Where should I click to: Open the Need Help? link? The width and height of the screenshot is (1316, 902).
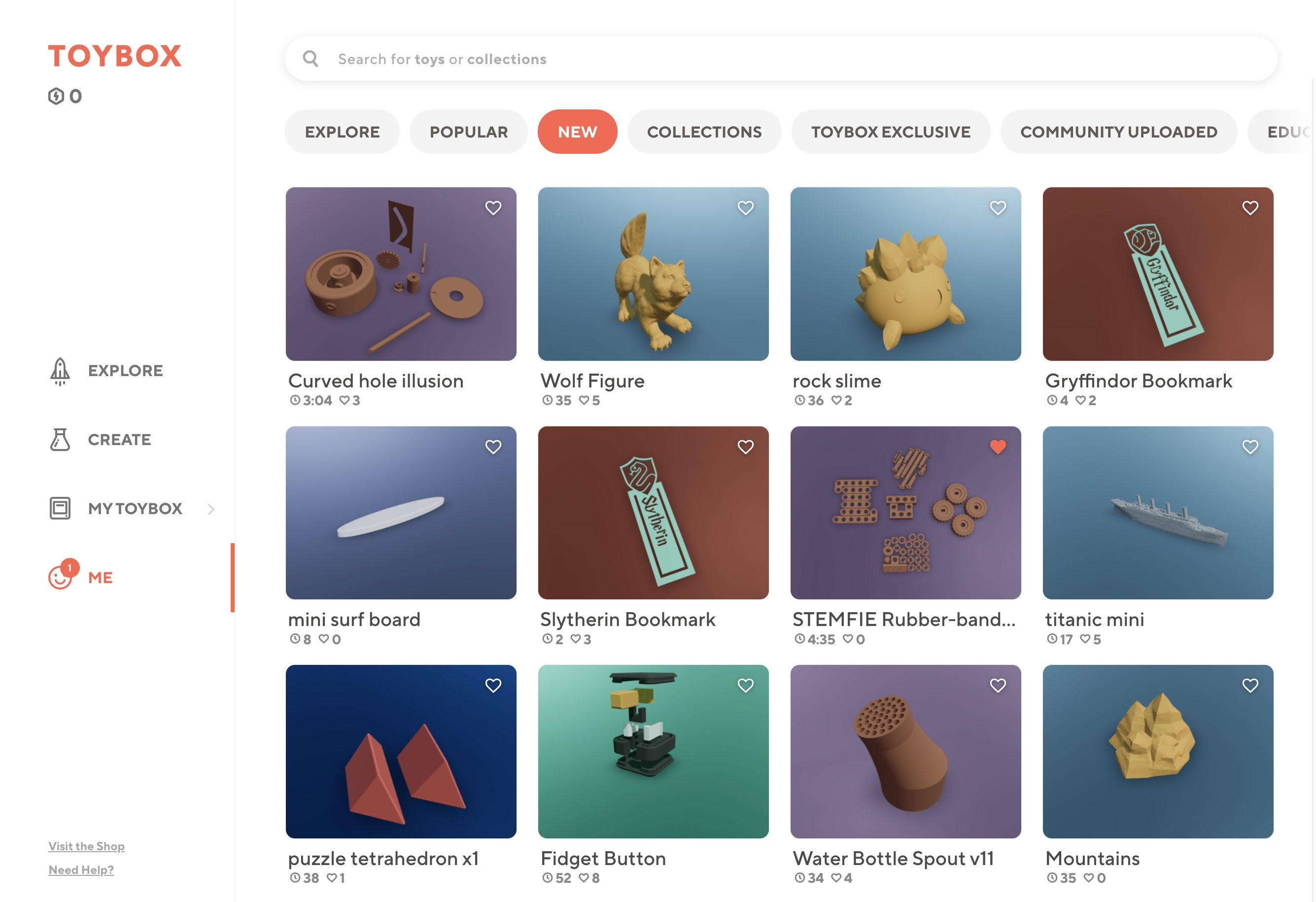click(81, 870)
